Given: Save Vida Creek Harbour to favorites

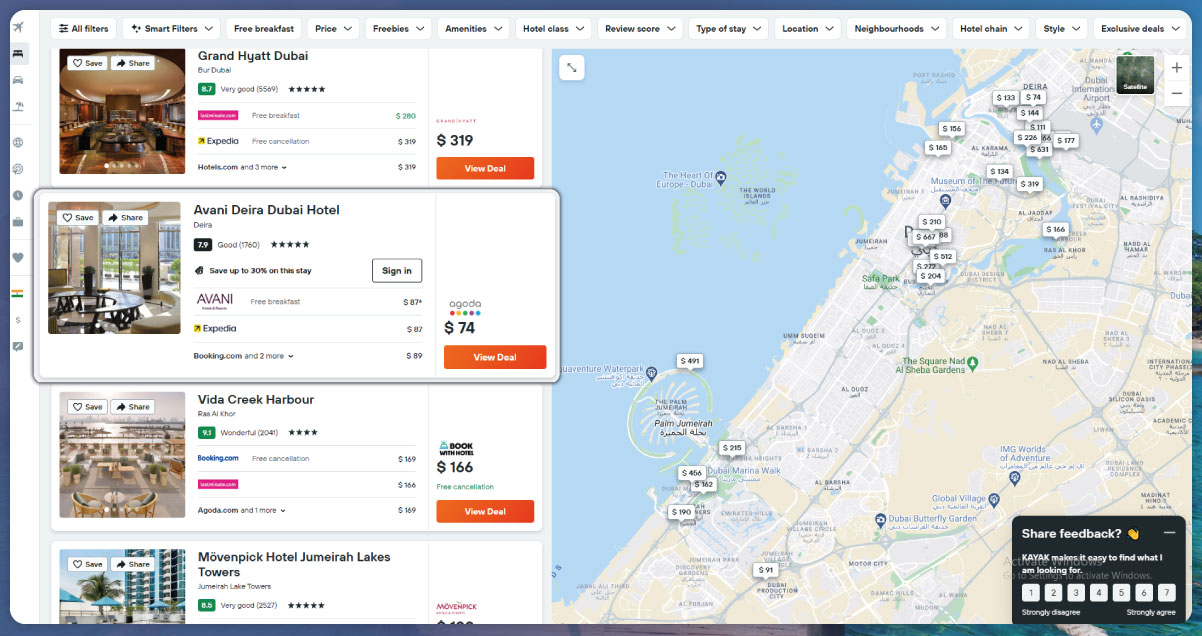Looking at the screenshot, I should coord(87,407).
